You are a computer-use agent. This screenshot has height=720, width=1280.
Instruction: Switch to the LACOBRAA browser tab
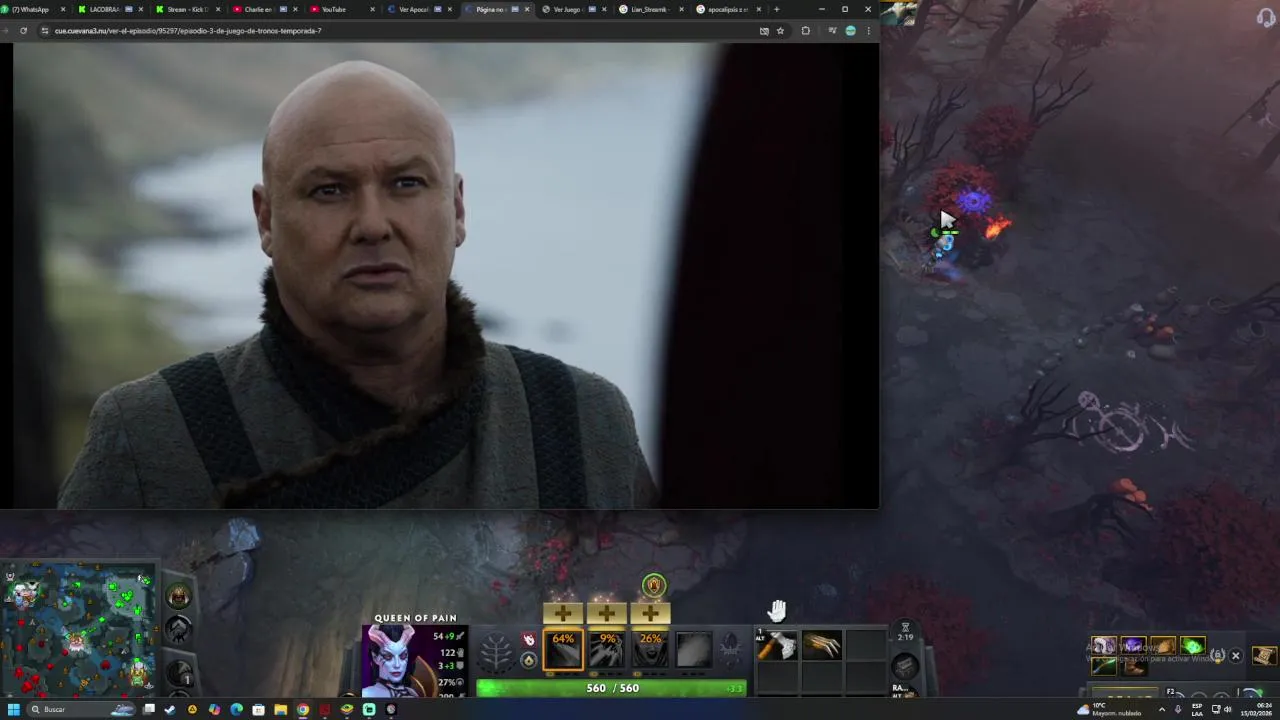(112, 9)
